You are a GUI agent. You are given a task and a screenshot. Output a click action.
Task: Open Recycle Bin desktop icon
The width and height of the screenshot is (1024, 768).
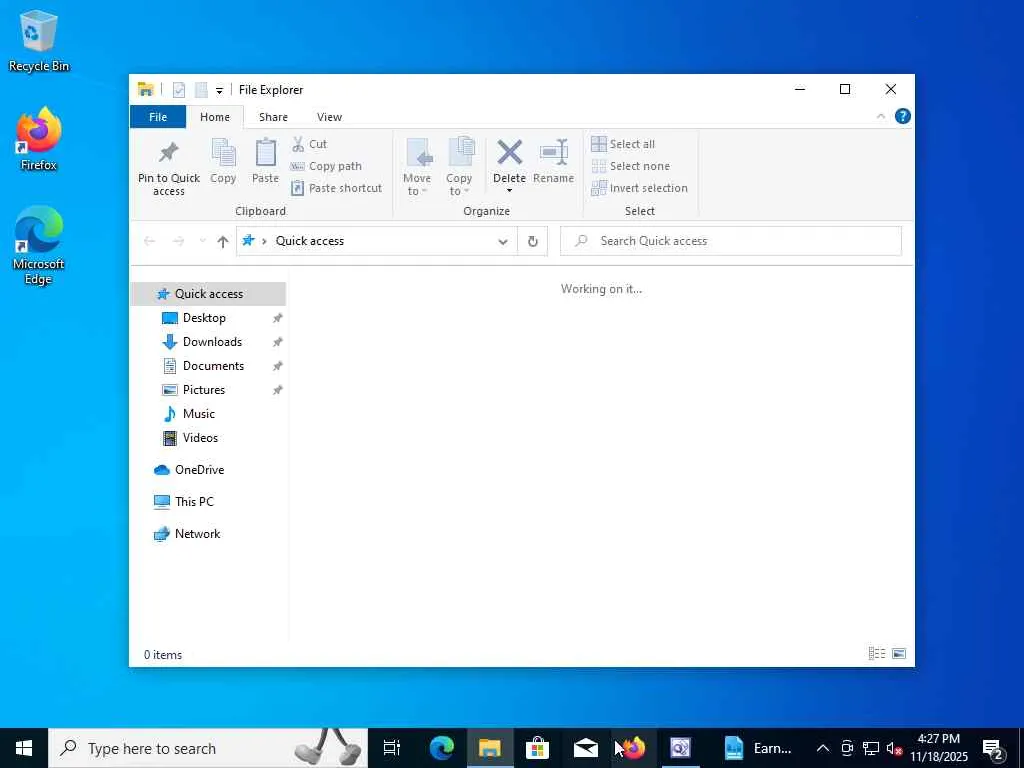(x=38, y=41)
